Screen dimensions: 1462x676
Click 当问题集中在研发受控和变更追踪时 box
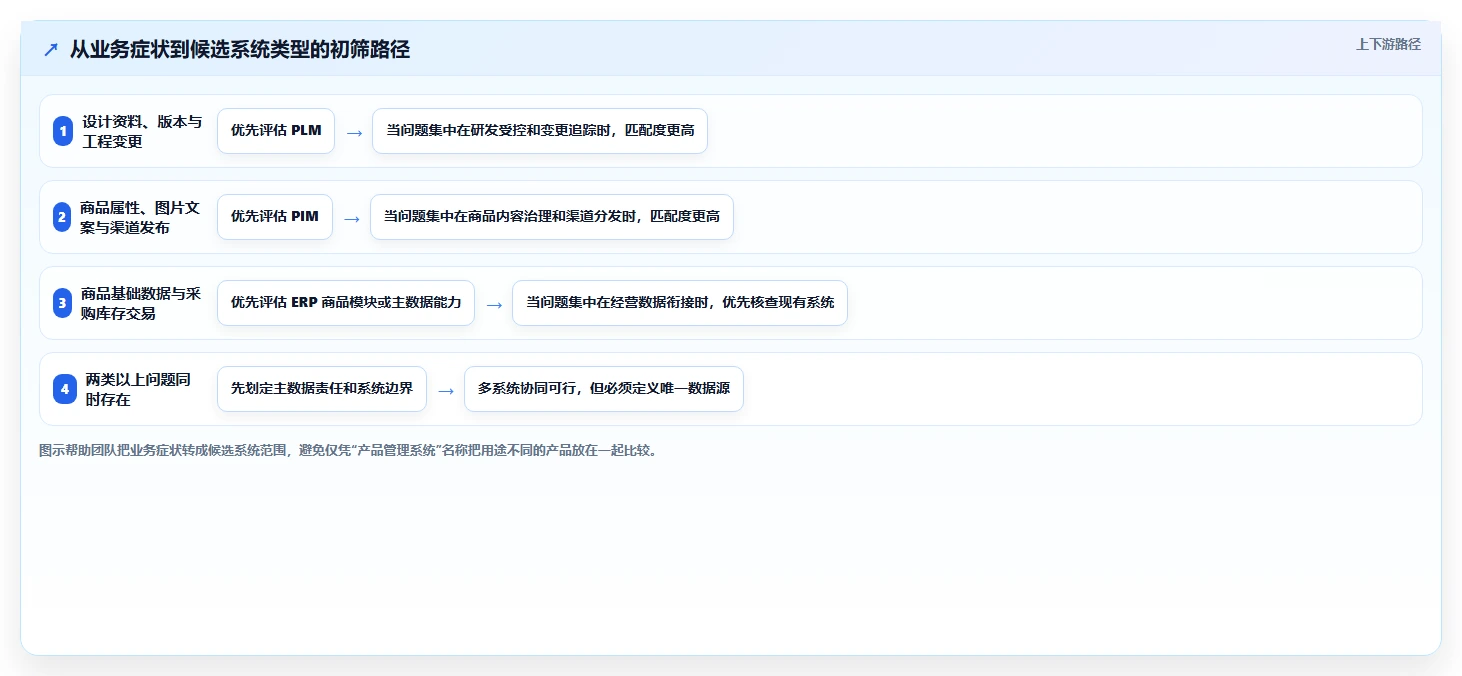click(x=540, y=131)
